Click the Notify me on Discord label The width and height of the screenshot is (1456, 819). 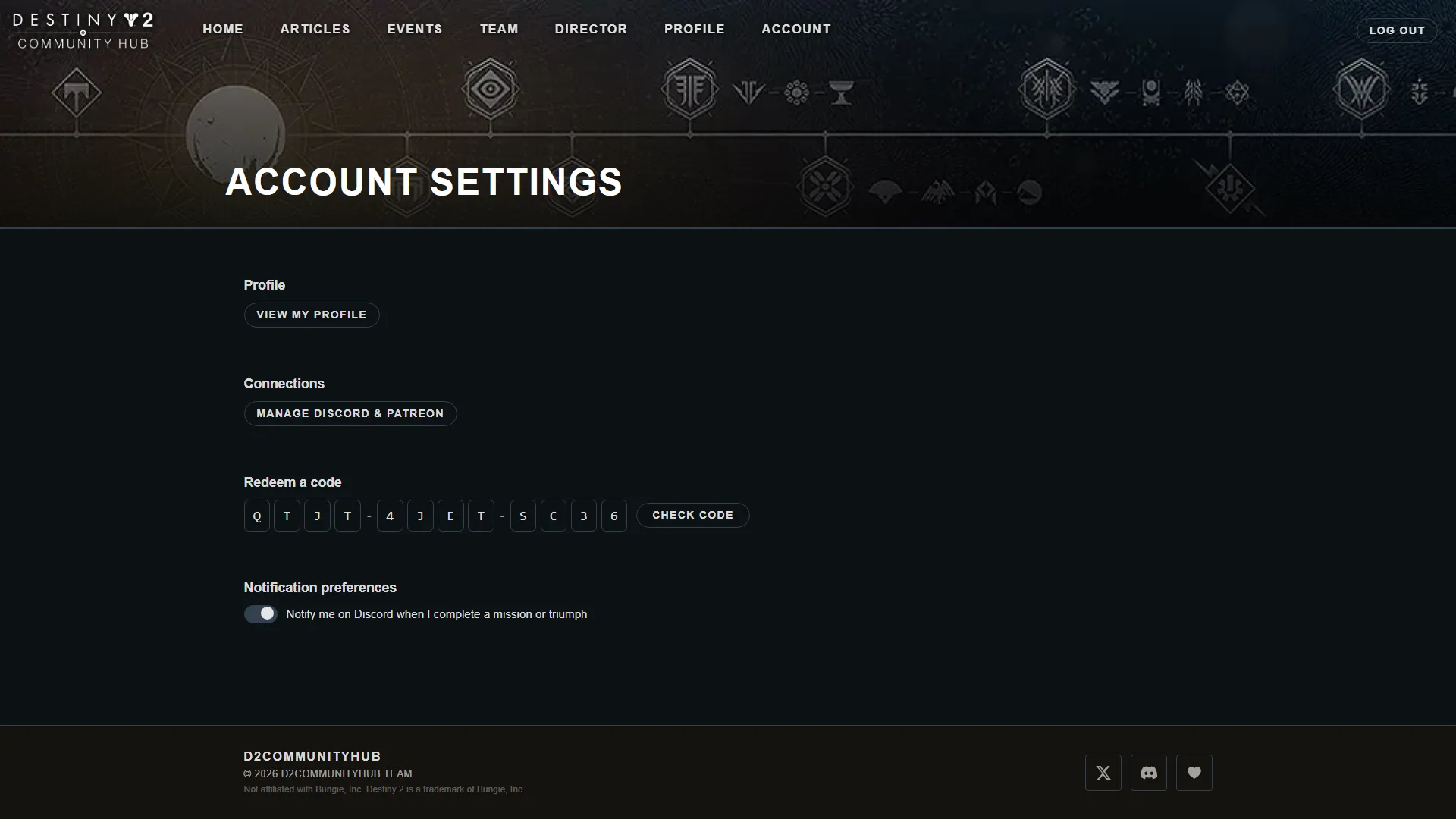pyautogui.click(x=437, y=614)
